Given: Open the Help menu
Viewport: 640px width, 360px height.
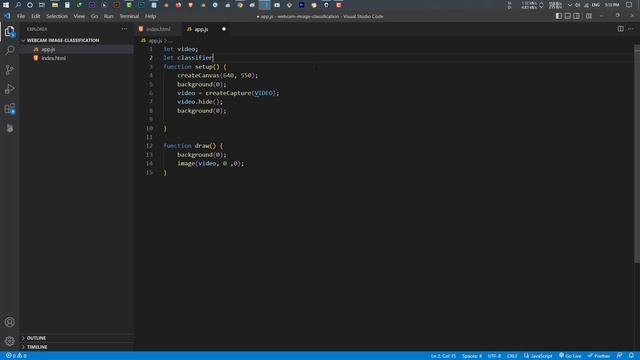Looking at the screenshot, I should 151,16.
